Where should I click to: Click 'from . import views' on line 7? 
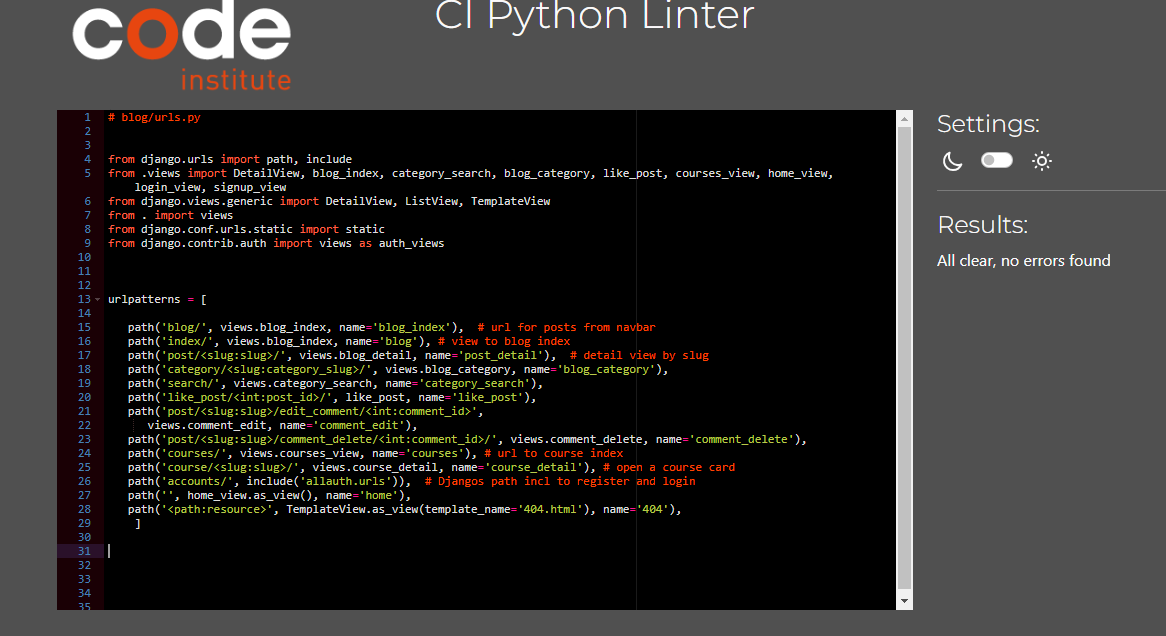click(170, 215)
